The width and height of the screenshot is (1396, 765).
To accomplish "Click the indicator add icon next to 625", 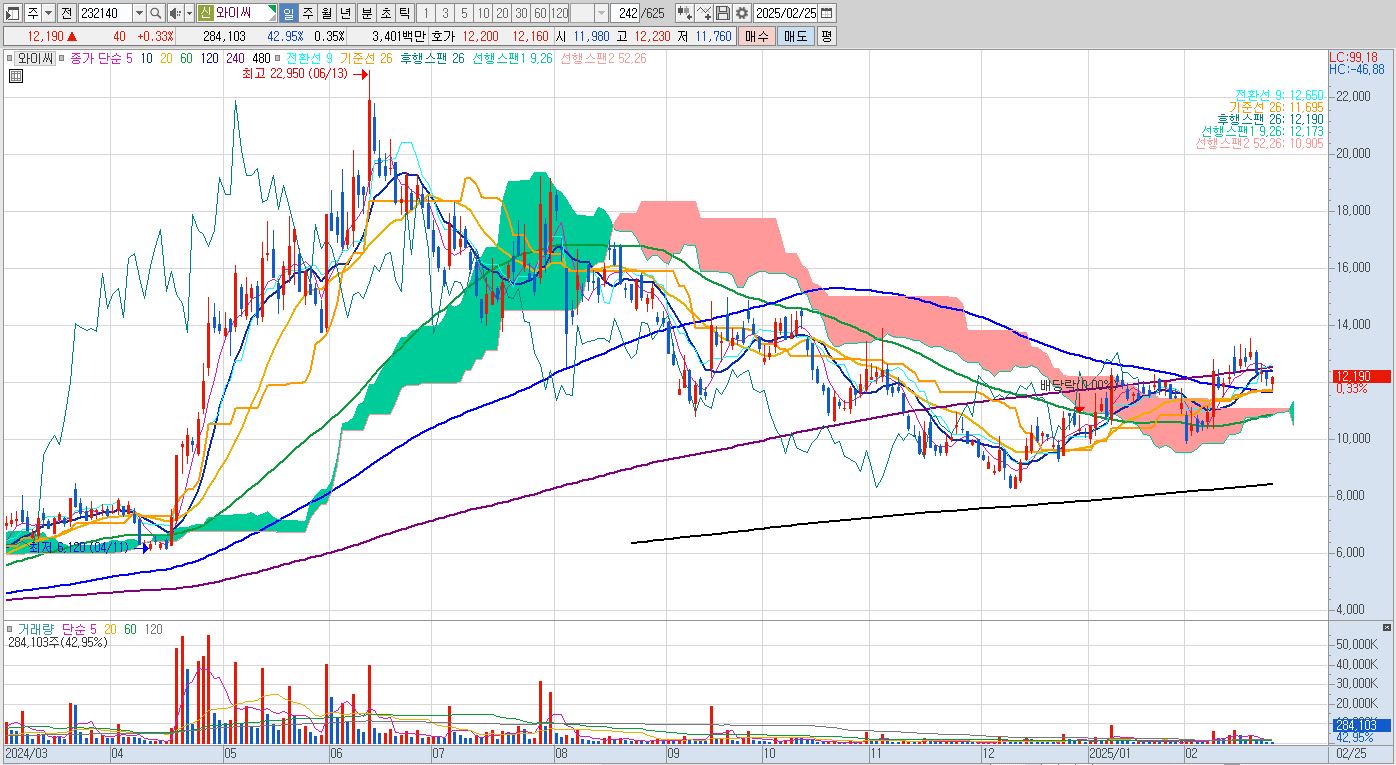I will 684,13.
